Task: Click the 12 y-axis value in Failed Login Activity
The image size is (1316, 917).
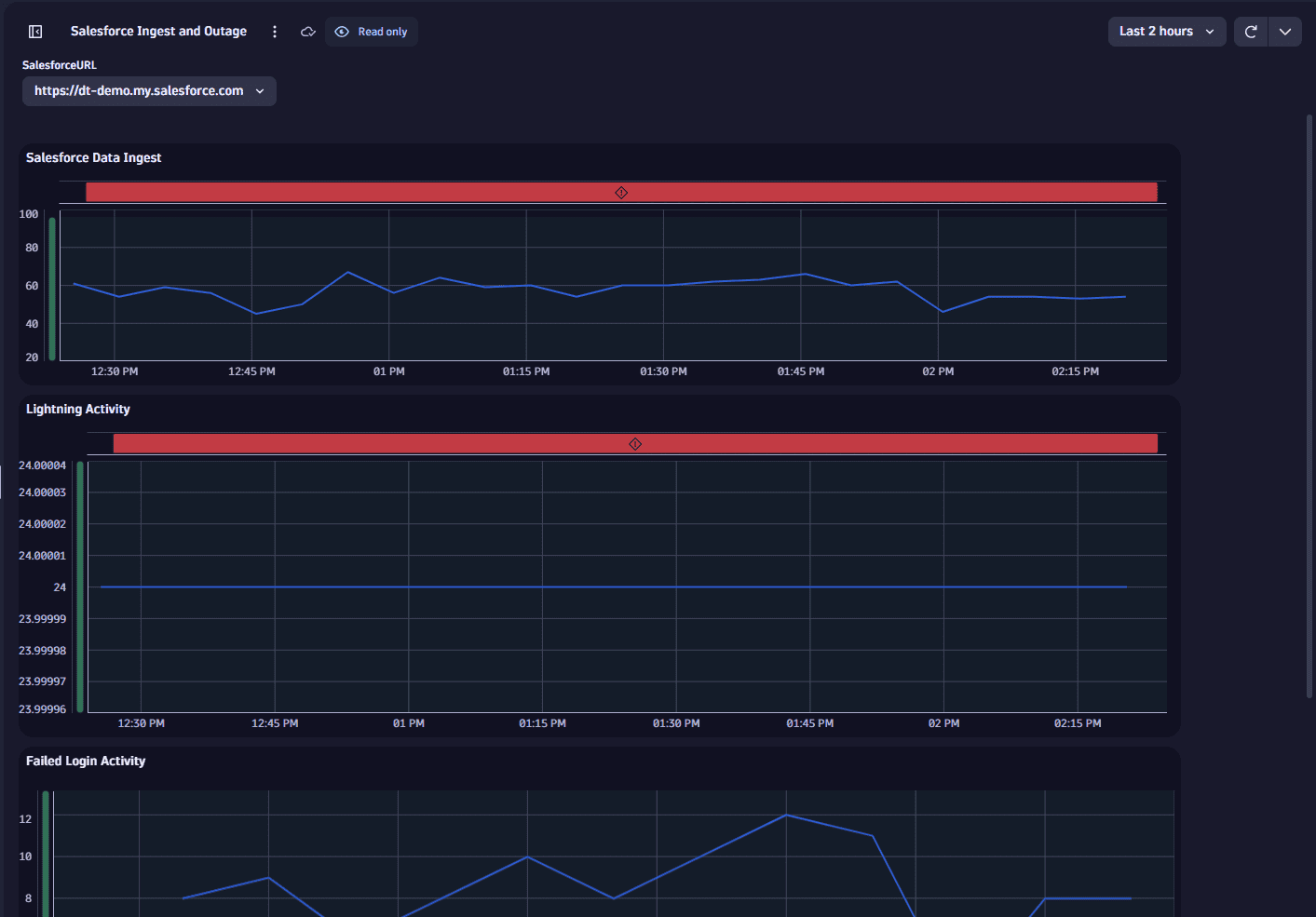Action: (25, 819)
